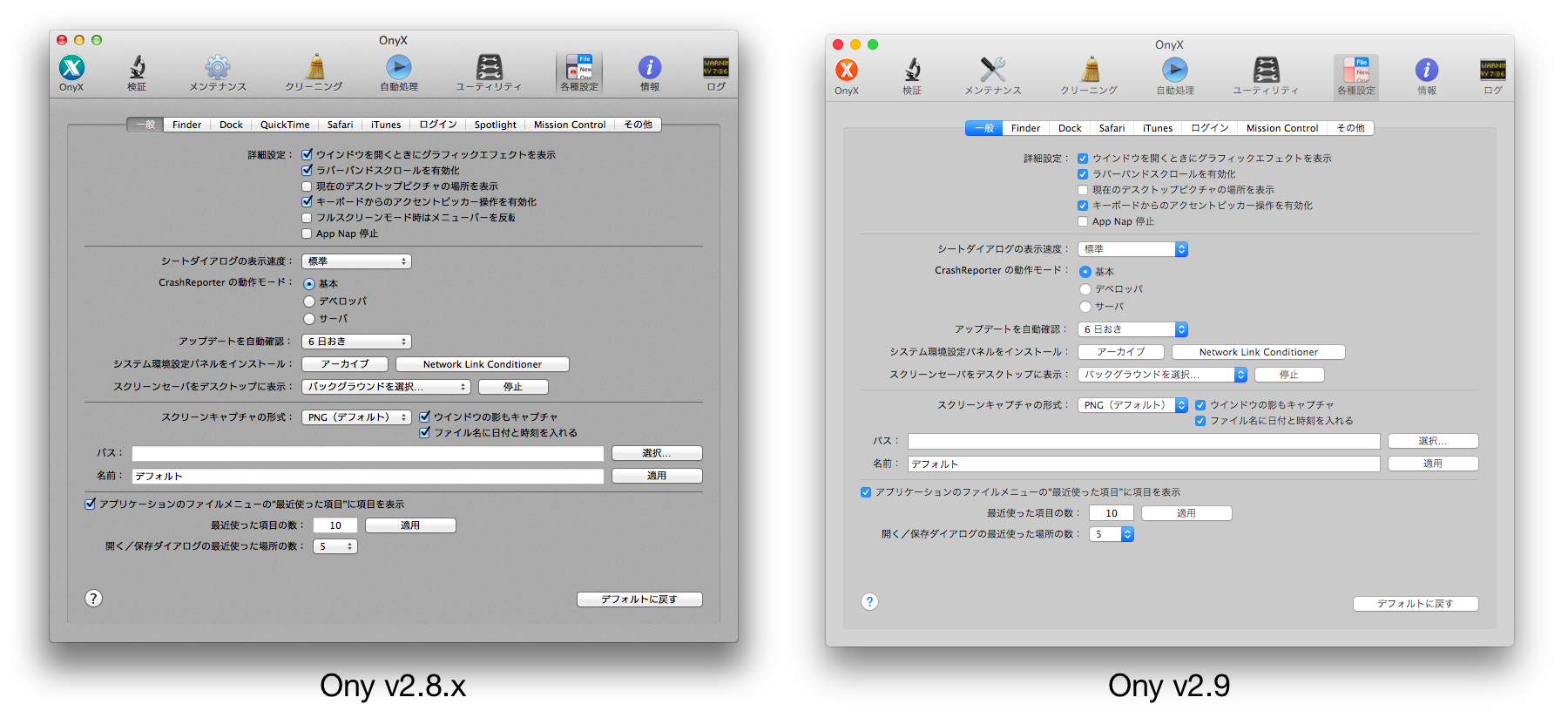Open ログ warning icon in the v2.8.x window
Image resolution: width=1568 pixels, height=711 pixels.
(x=716, y=67)
